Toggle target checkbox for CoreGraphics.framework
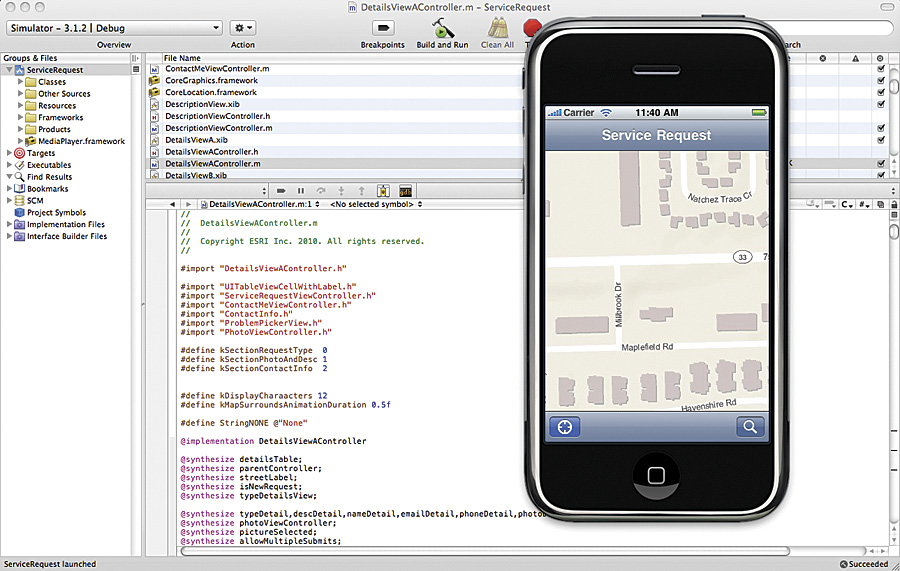 (x=880, y=80)
